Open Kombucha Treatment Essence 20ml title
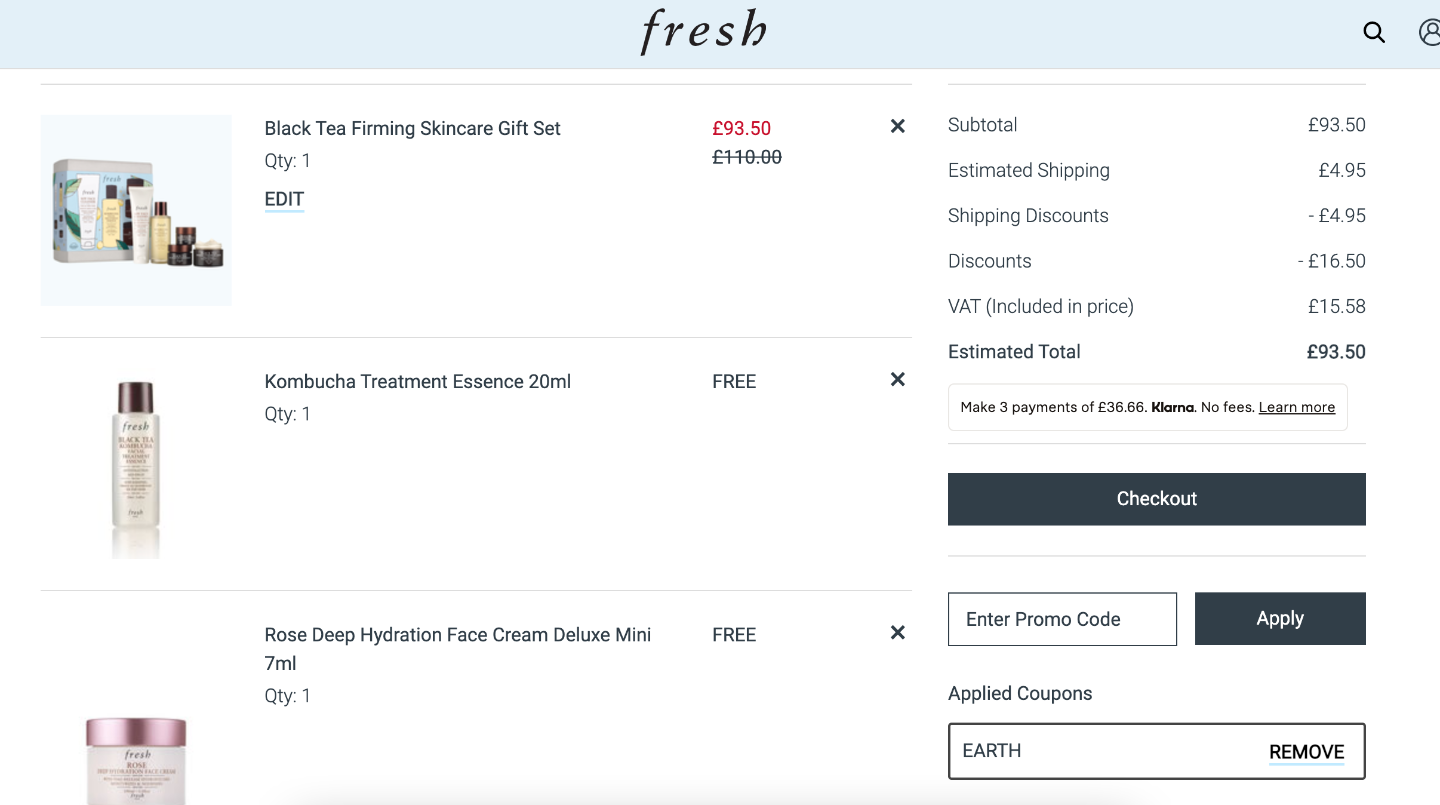The width and height of the screenshot is (1440, 805). pos(418,381)
